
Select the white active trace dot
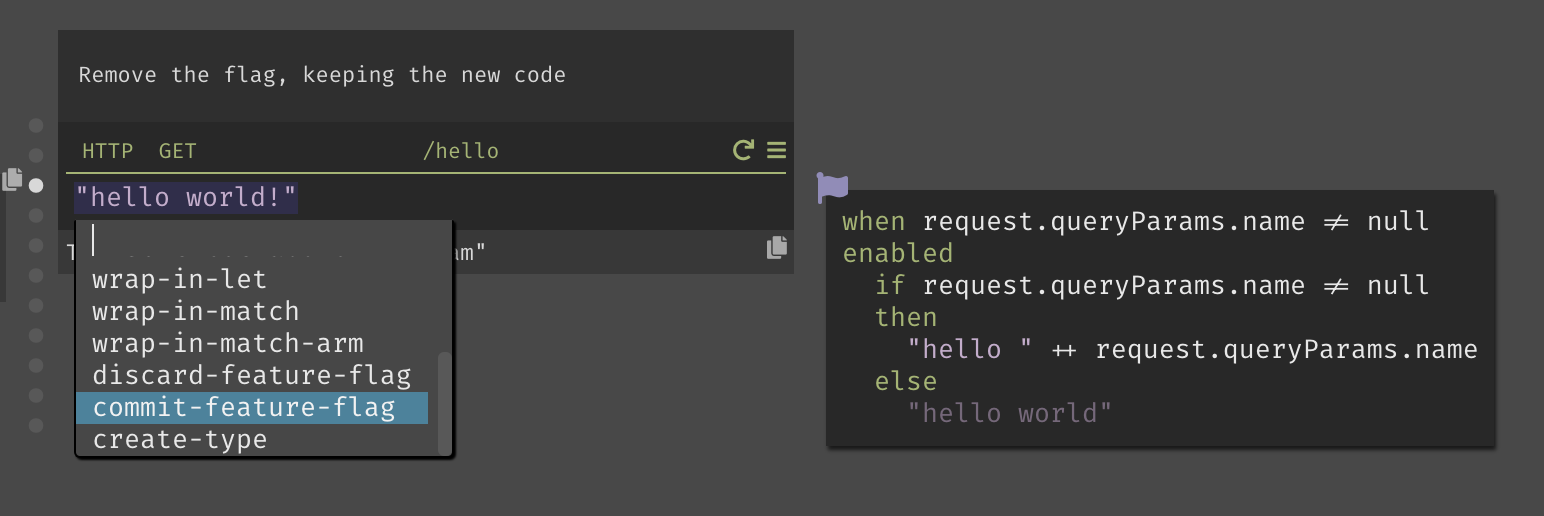[x=36, y=185]
